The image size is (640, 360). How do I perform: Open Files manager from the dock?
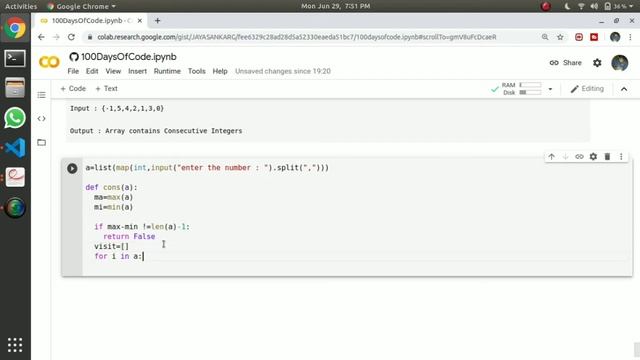pos(15,88)
